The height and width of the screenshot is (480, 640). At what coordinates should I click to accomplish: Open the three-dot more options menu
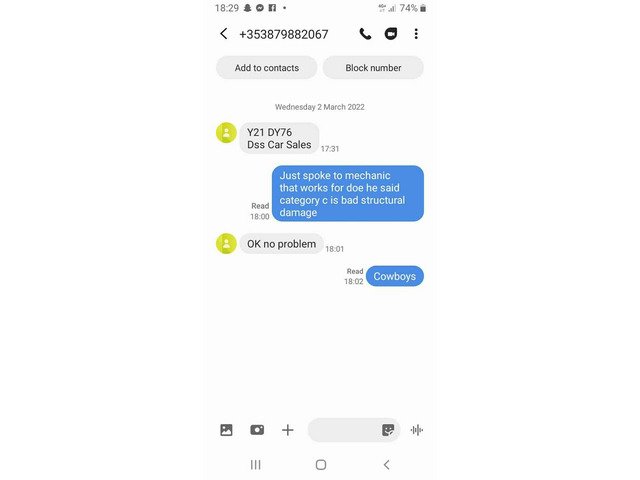coord(416,34)
